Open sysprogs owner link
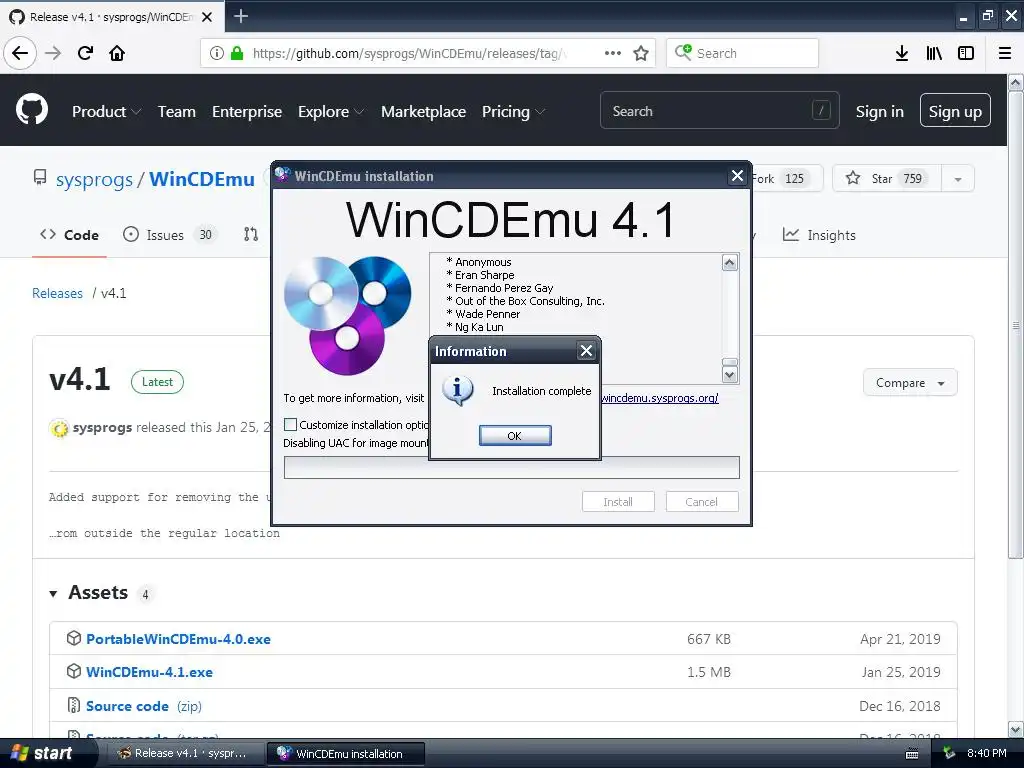 pos(94,179)
